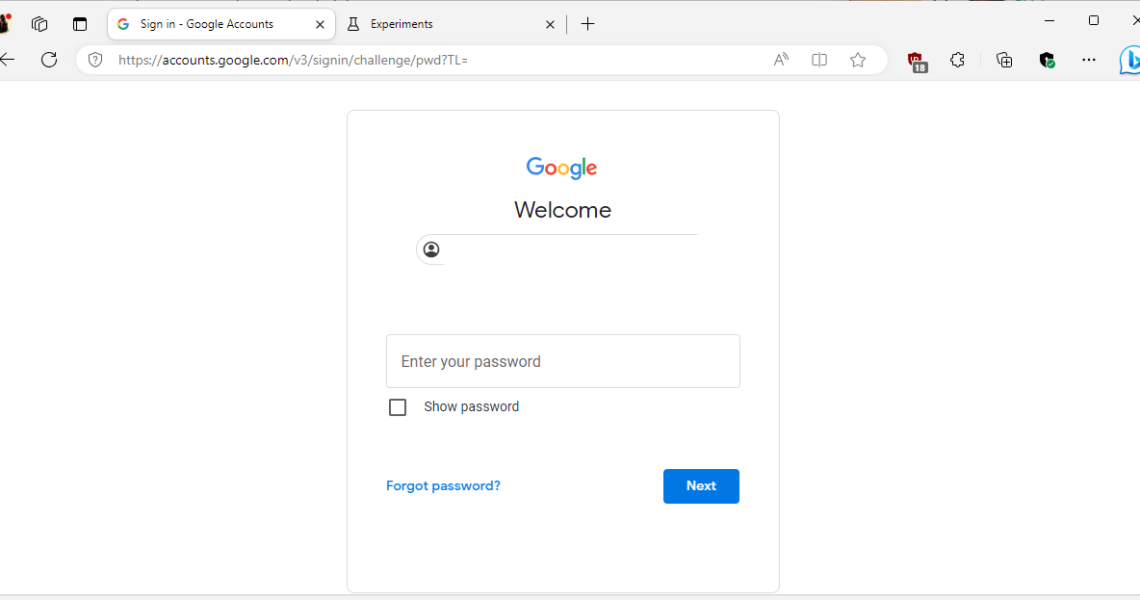This screenshot has height=600, width=1140.
Task: Click the Next button
Action: [x=701, y=486]
